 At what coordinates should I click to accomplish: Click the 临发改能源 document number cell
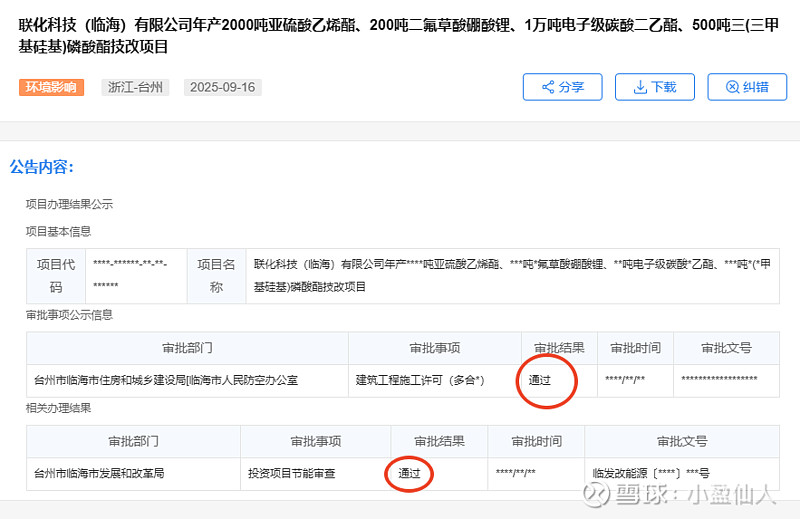(682, 474)
